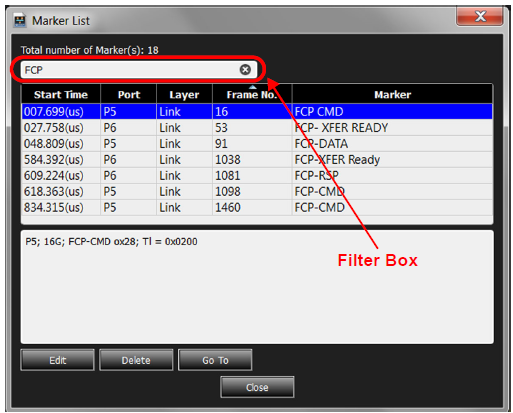Clear the FCP filter text

tap(245, 70)
